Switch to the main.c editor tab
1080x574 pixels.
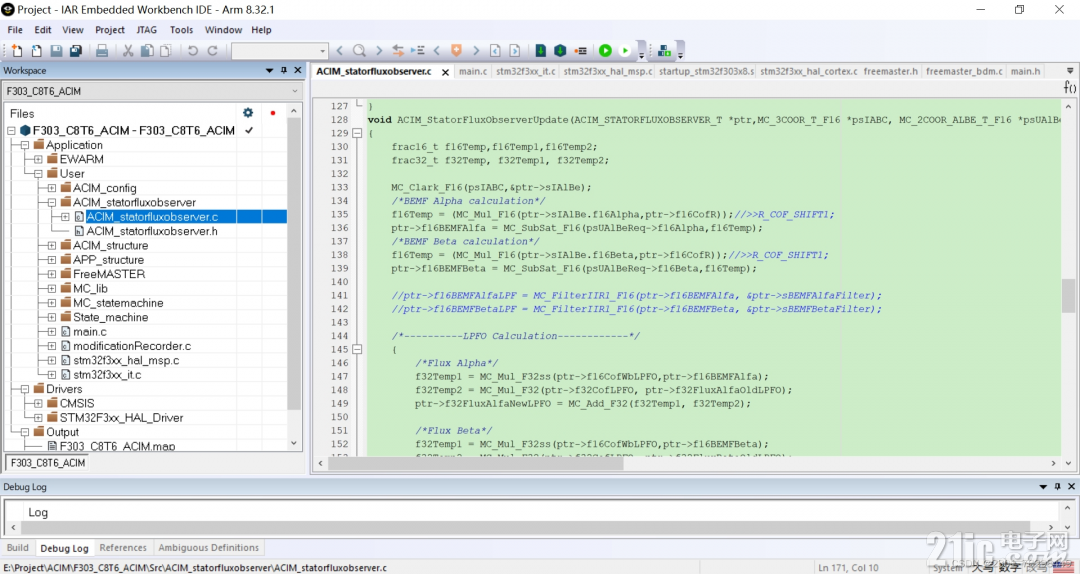473,71
